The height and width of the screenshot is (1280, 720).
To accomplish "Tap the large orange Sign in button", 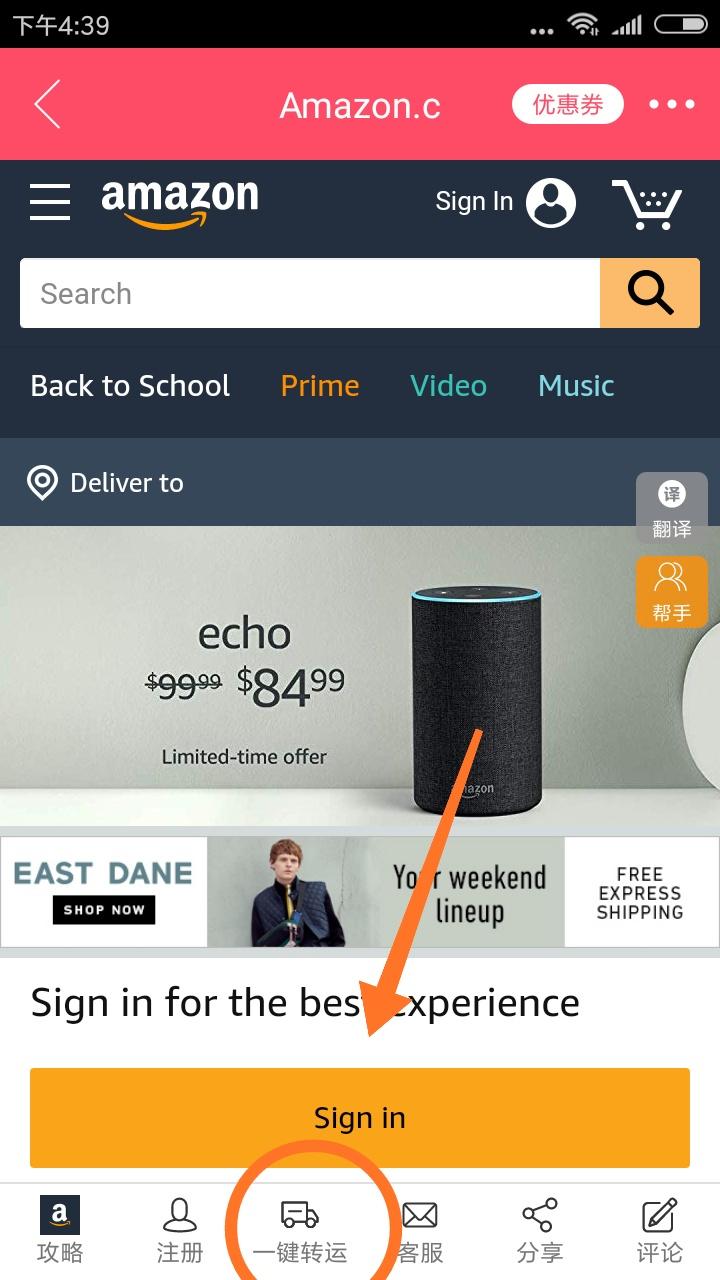I will click(360, 1117).
